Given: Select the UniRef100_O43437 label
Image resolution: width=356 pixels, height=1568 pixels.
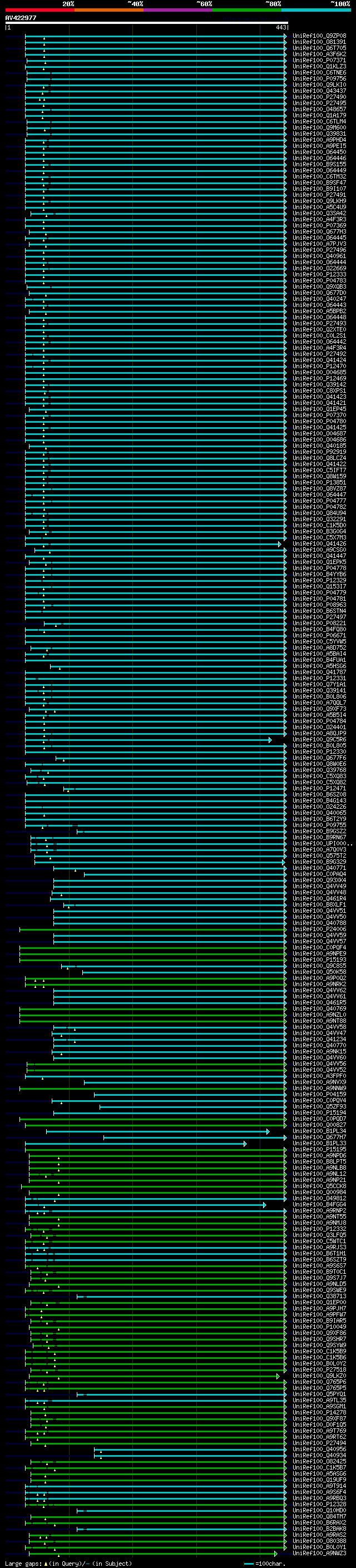Looking at the screenshot, I should point(319,91).
